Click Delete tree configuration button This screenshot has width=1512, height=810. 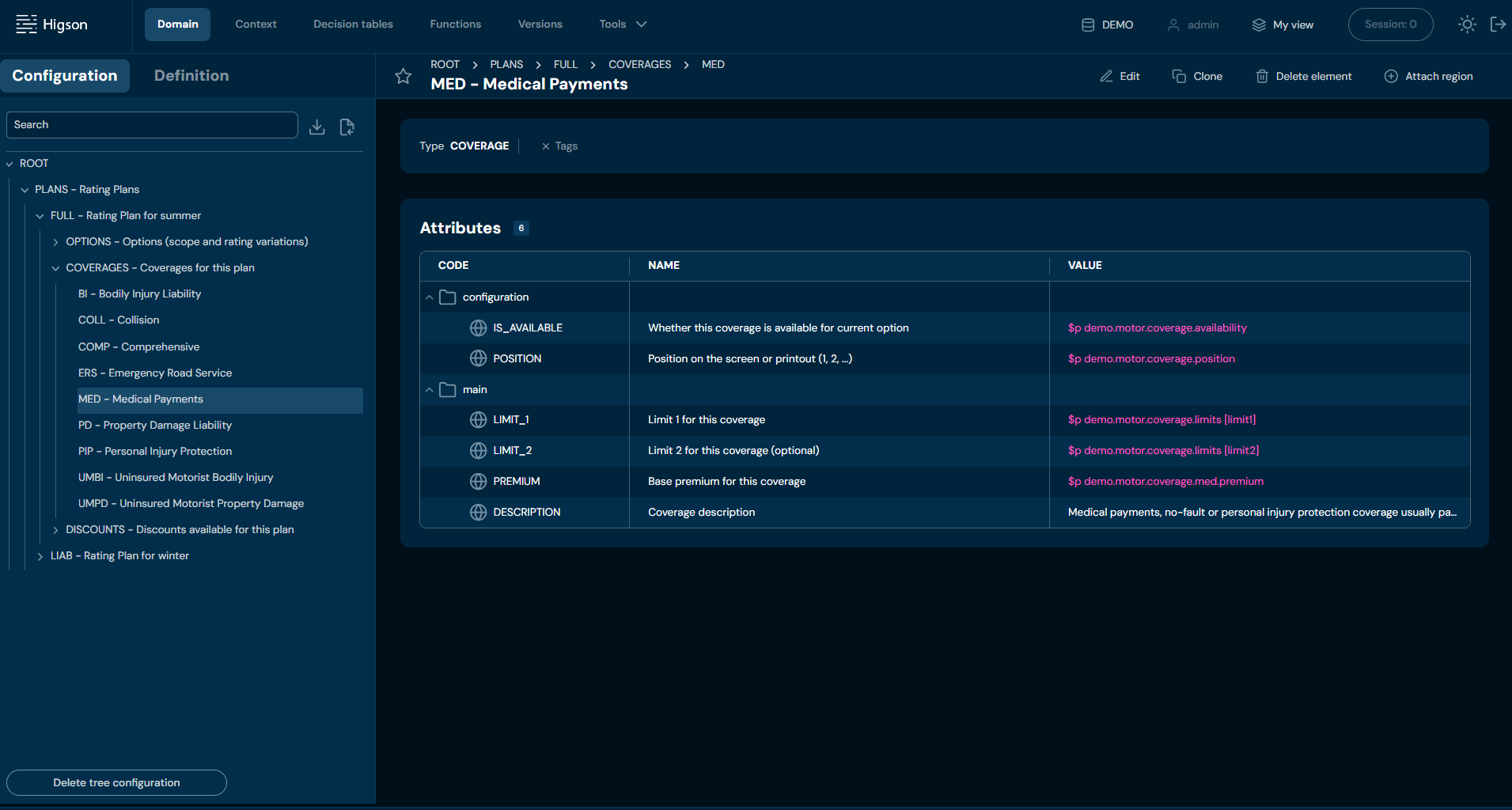click(116, 782)
